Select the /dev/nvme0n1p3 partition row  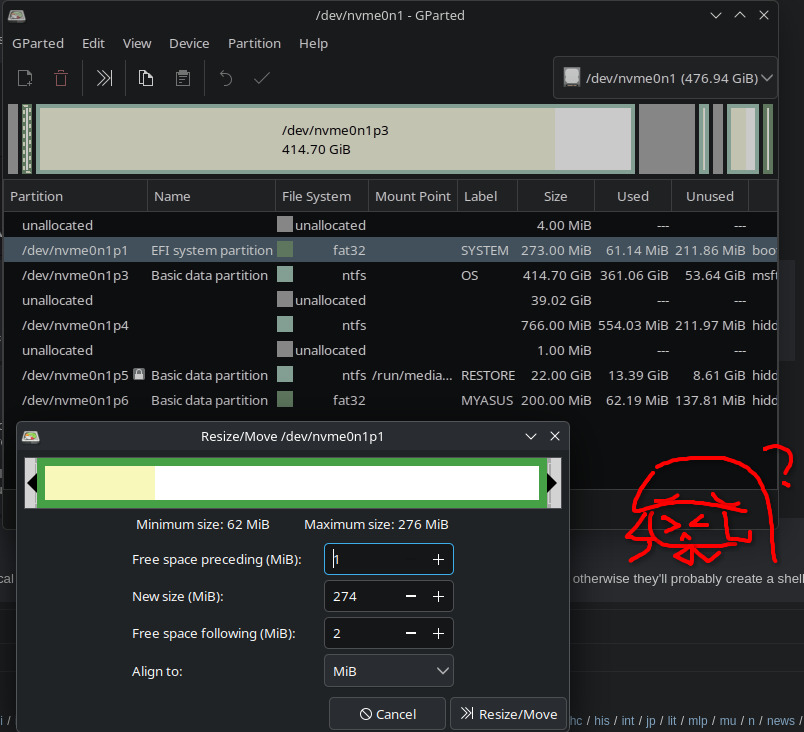(x=391, y=275)
